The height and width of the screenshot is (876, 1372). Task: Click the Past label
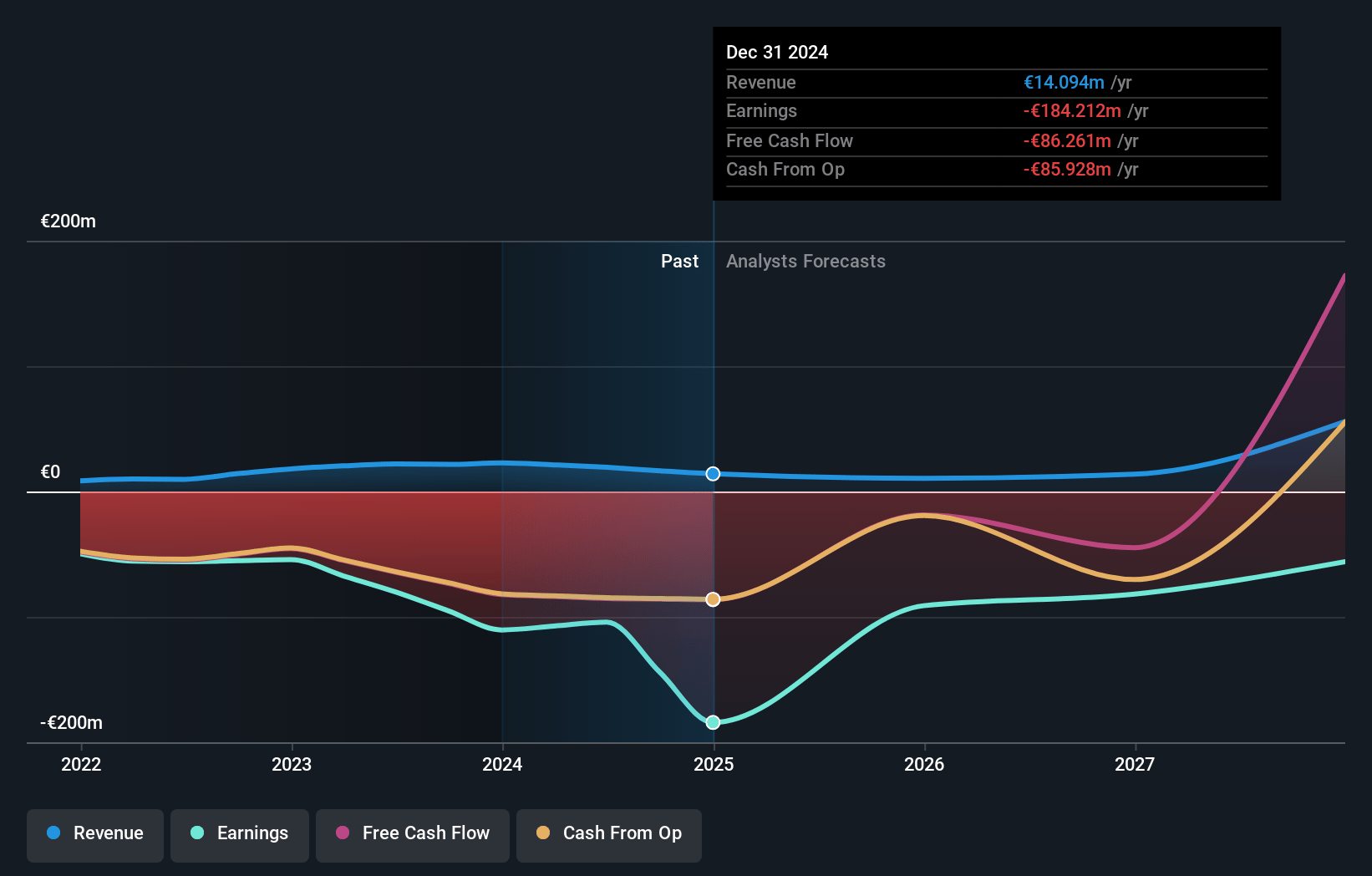pos(679,262)
